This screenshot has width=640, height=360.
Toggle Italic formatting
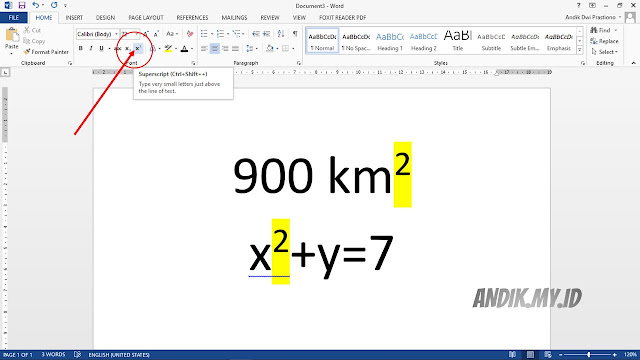tap(91, 49)
